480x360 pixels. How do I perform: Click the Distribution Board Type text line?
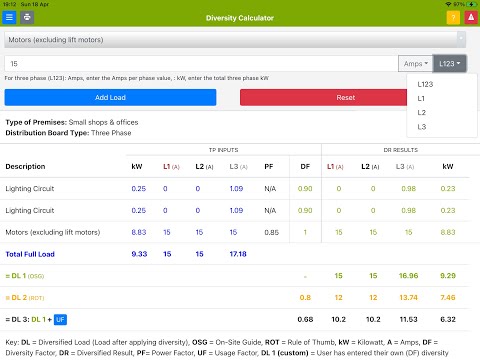68,133
